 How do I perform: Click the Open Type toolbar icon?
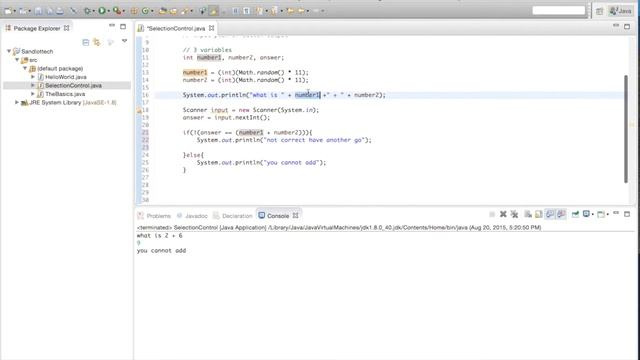pyautogui.click(x=162, y=11)
